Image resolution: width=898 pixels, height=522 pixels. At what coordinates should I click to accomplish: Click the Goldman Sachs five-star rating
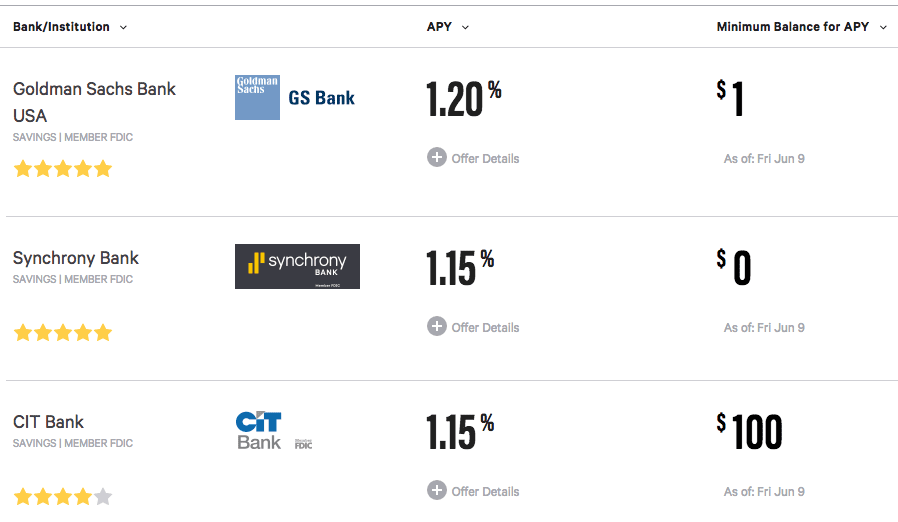click(x=63, y=169)
